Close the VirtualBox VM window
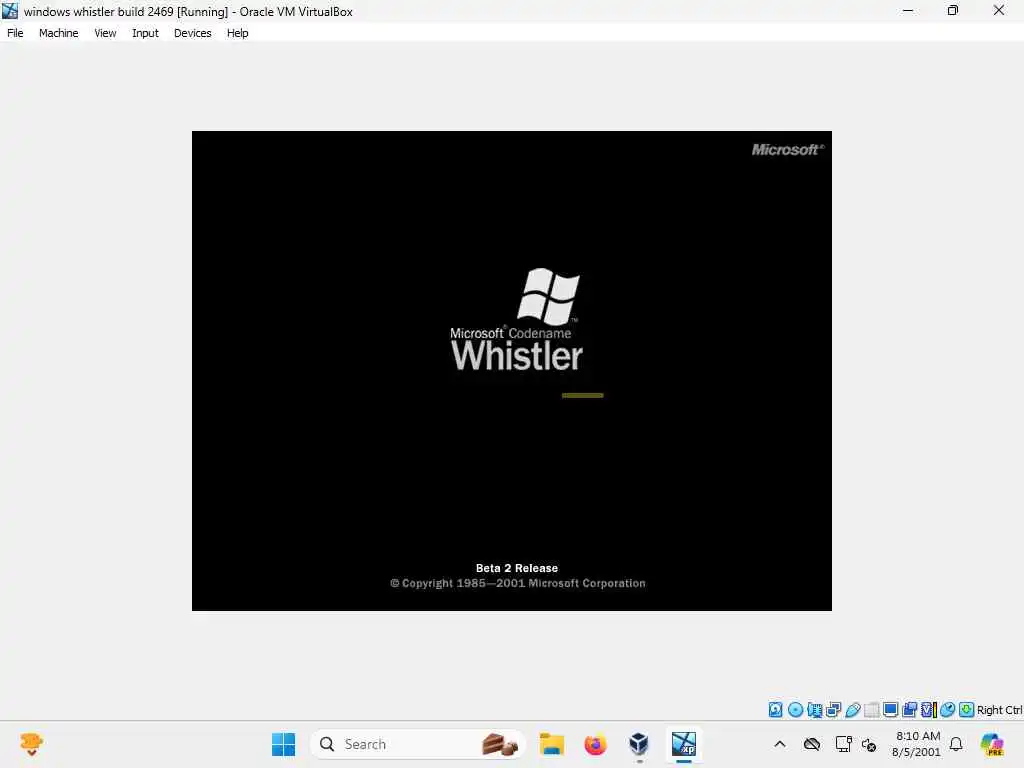 (x=999, y=10)
